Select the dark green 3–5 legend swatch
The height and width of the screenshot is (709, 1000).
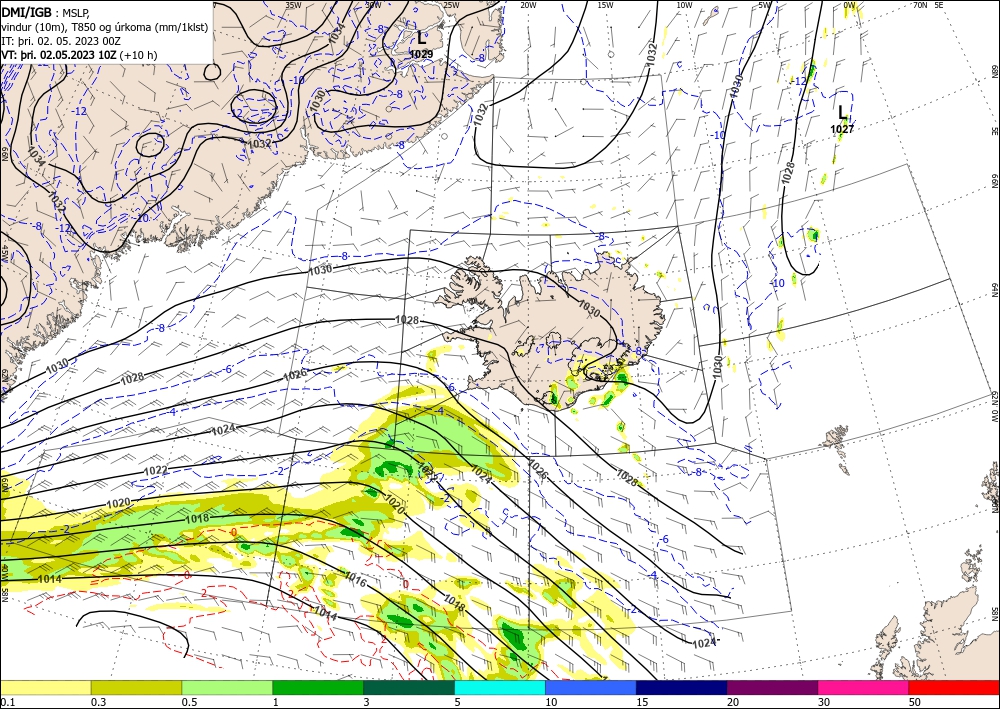coord(409,687)
